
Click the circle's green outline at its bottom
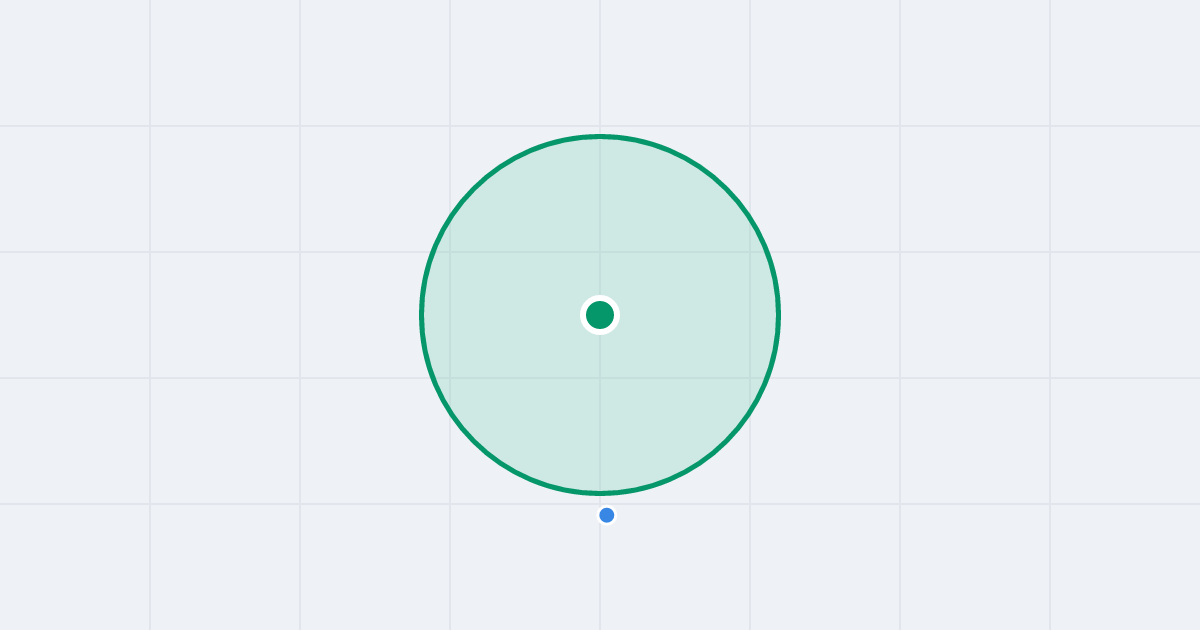[600, 493]
